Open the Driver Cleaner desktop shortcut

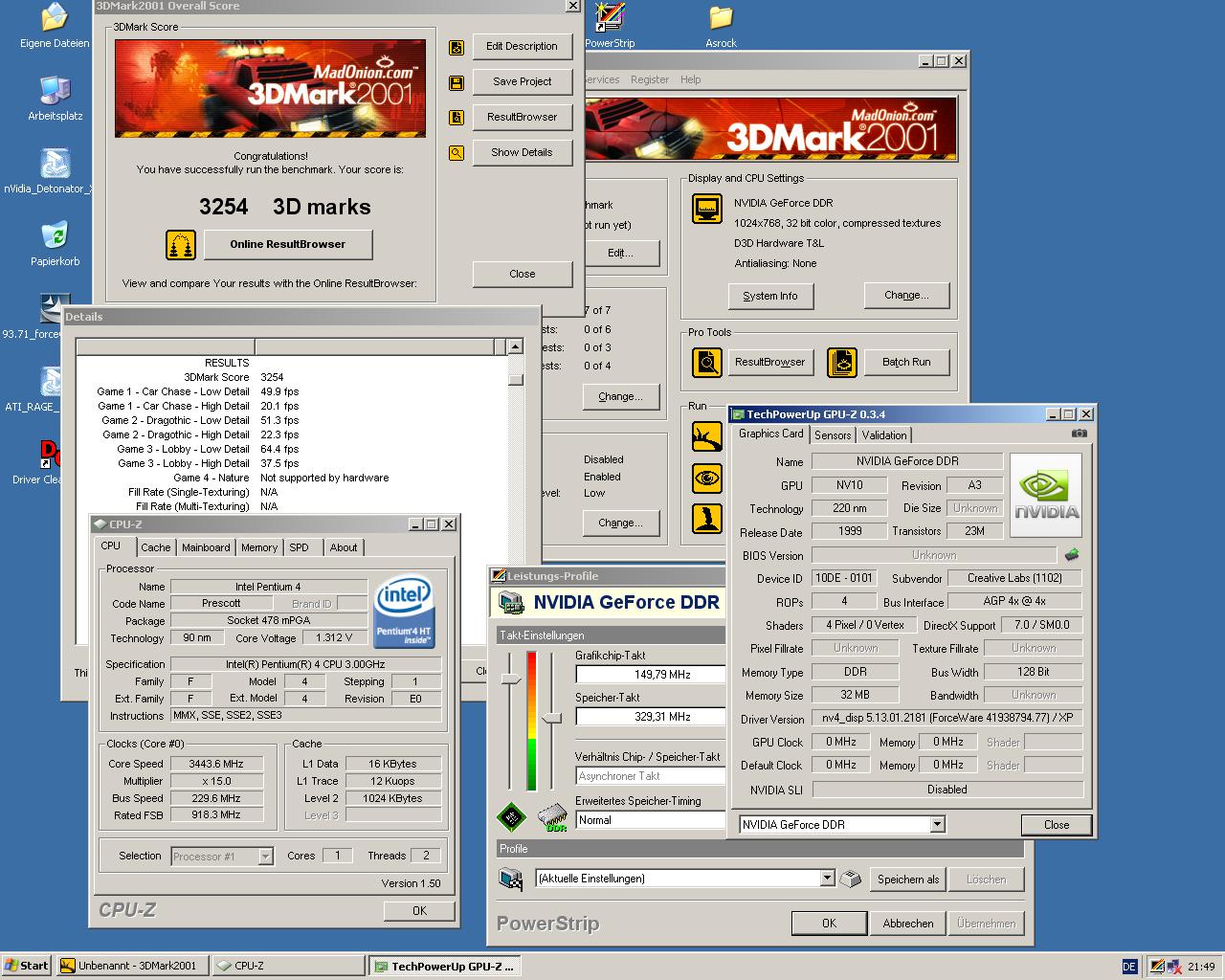pos(50,454)
